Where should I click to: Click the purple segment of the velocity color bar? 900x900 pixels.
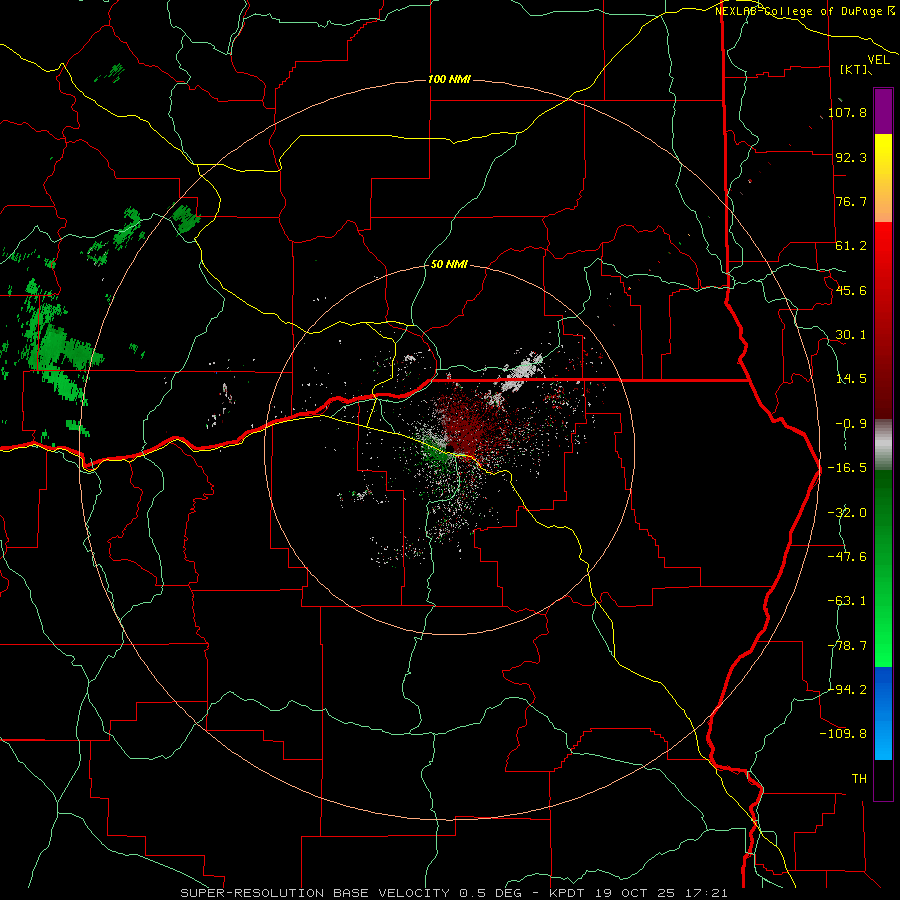pyautogui.click(x=883, y=111)
